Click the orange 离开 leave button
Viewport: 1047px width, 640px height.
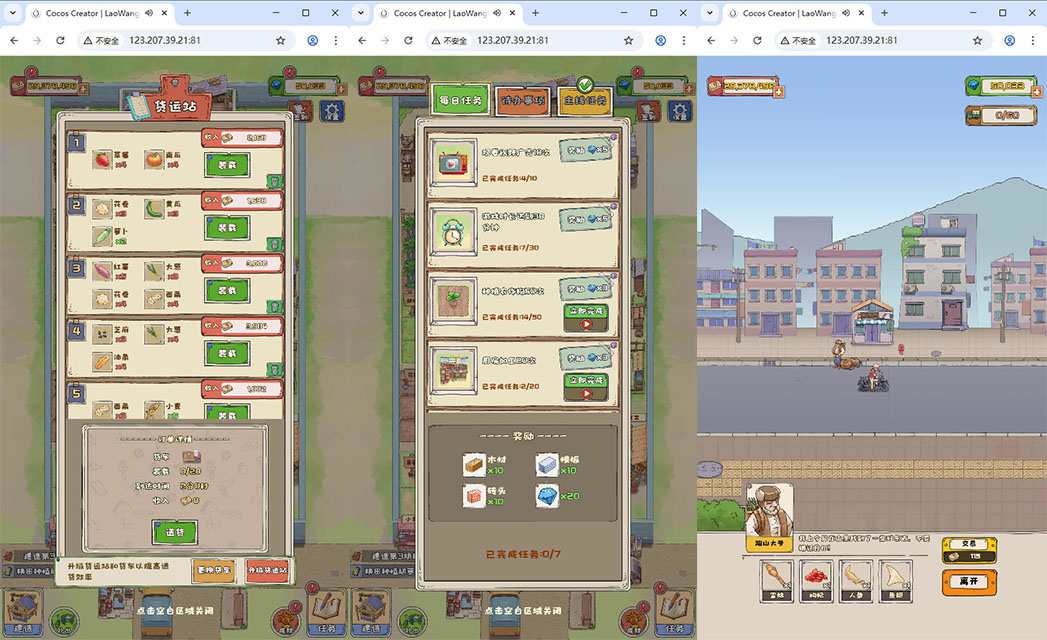[x=968, y=582]
